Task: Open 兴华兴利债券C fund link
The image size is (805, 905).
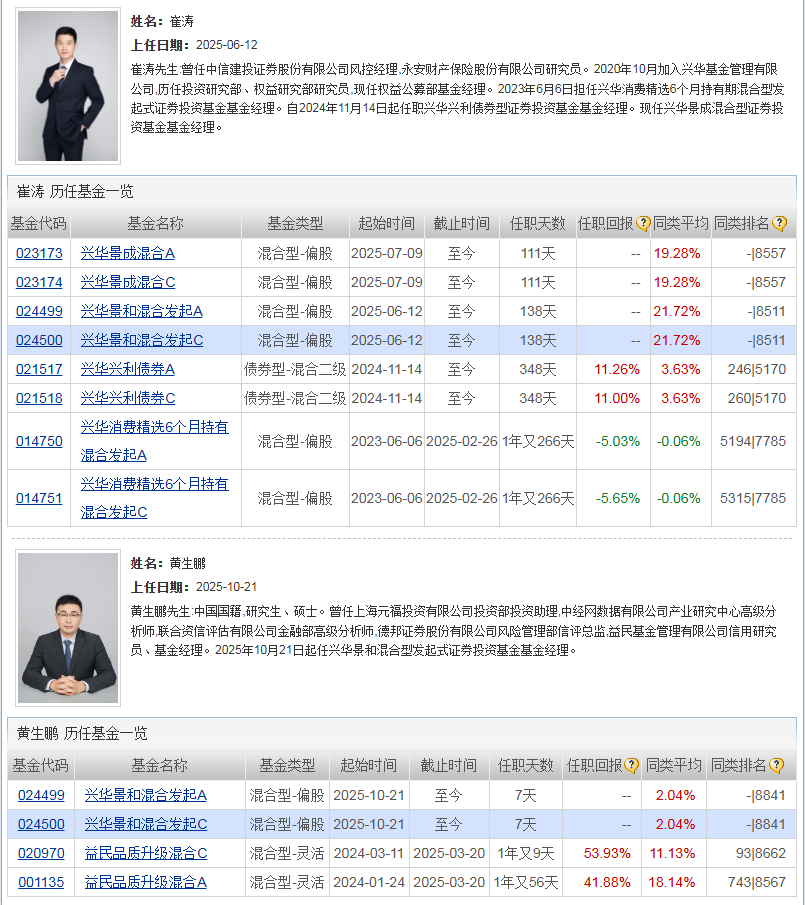Action: coord(128,398)
